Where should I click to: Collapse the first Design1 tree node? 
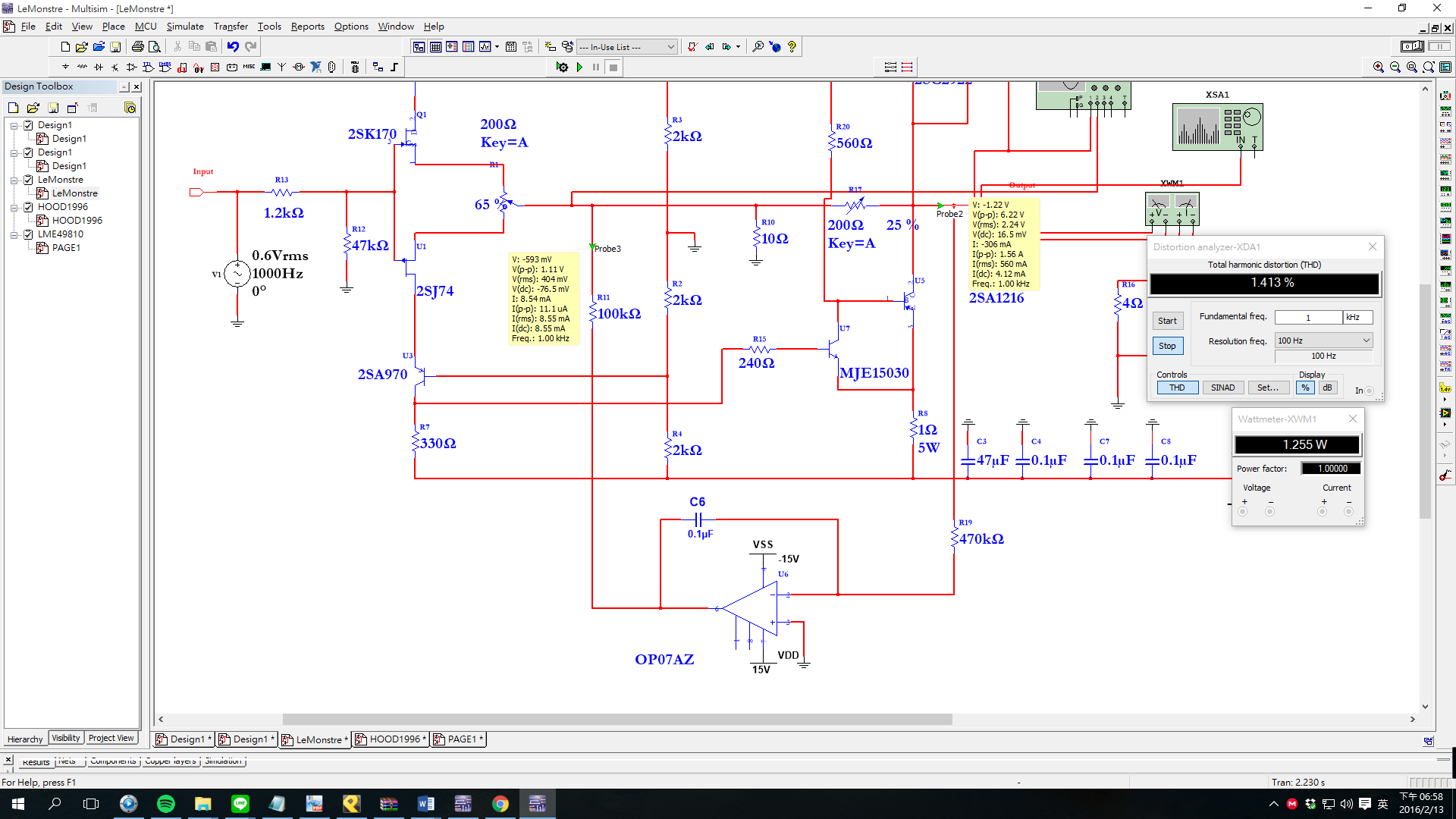tap(14, 125)
